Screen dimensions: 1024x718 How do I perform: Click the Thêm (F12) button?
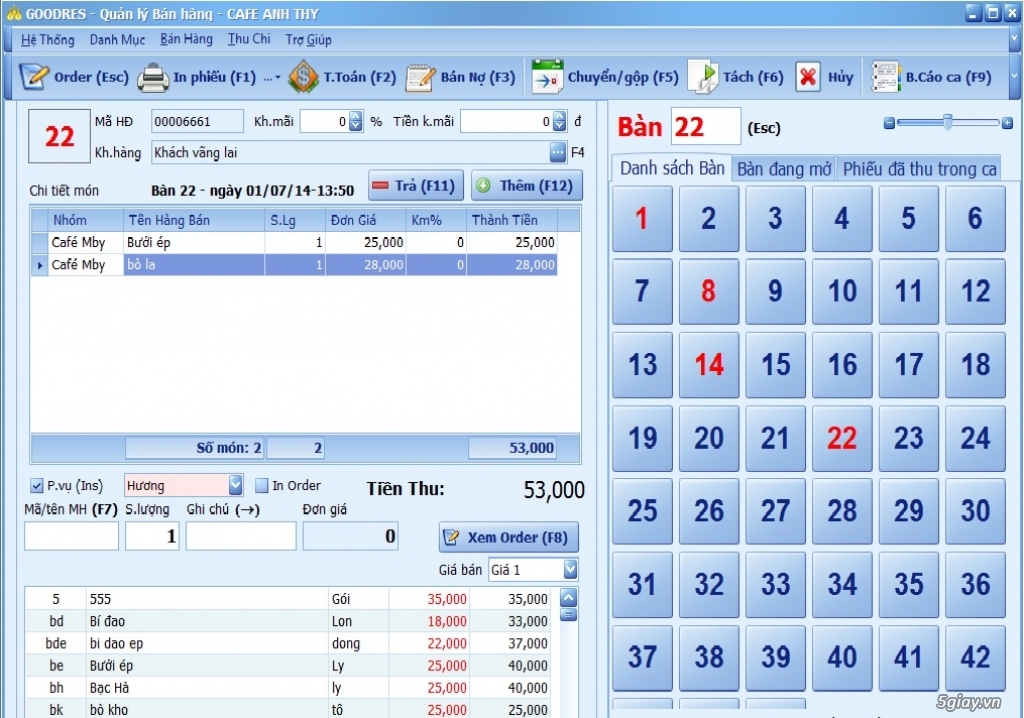(526, 186)
